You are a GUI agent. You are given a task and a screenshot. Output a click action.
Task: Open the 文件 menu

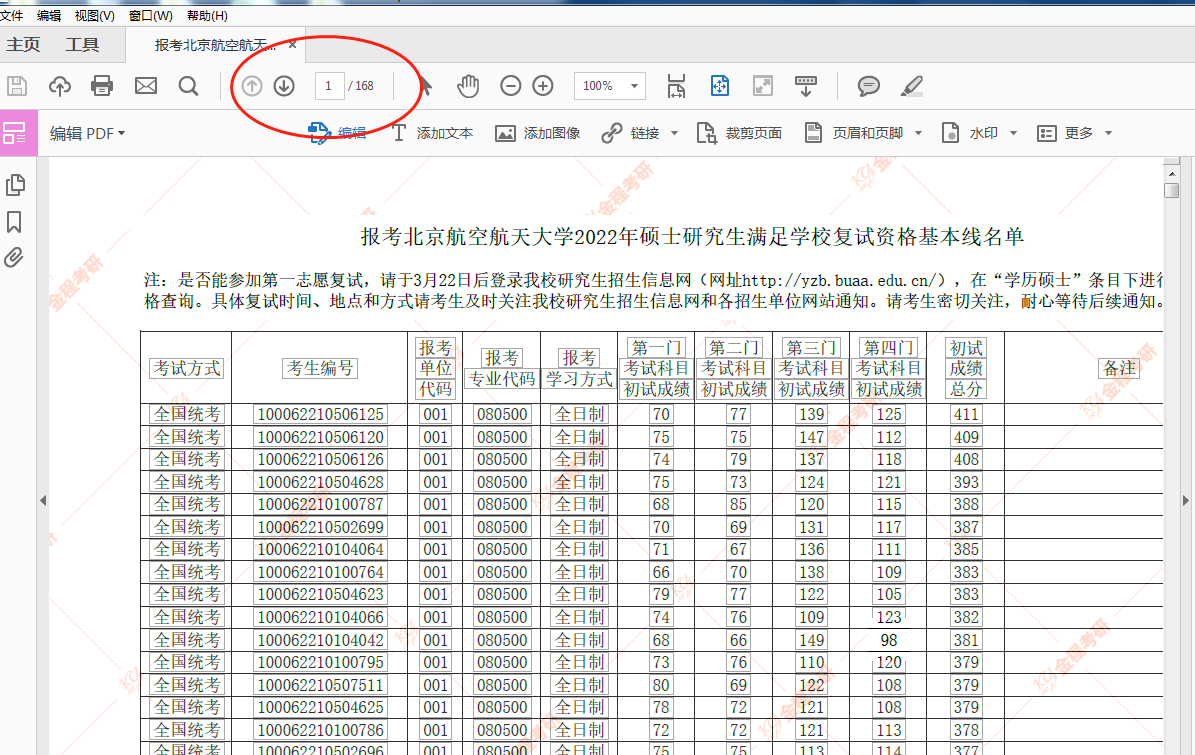coord(11,15)
